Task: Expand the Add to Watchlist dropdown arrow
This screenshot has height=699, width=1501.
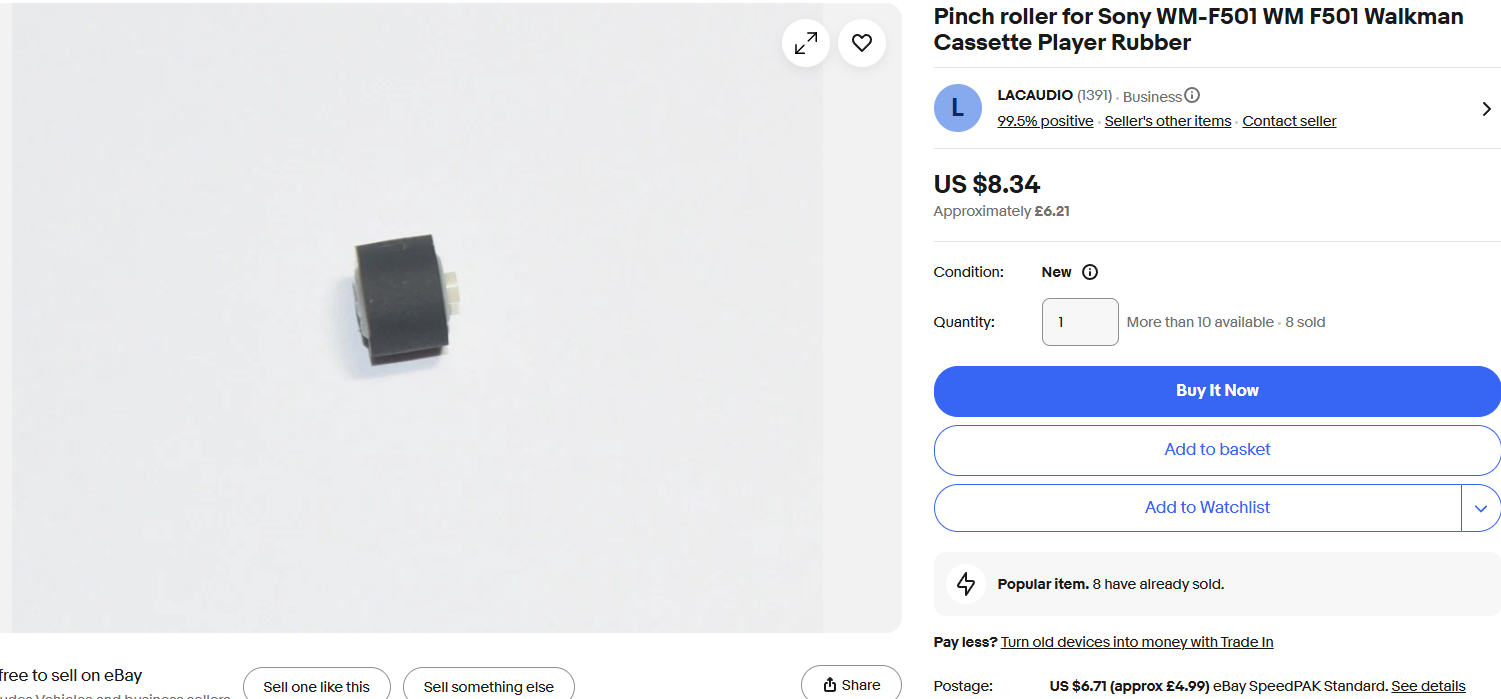Action: (1481, 508)
